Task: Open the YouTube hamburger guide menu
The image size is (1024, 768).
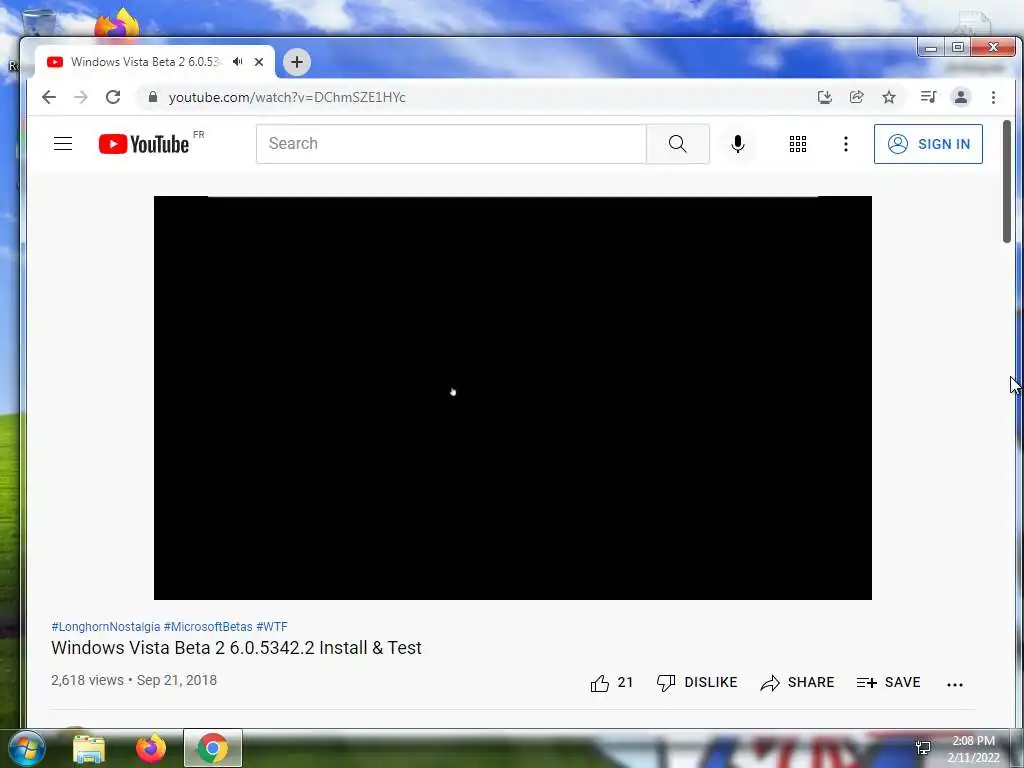Action: coord(63,144)
